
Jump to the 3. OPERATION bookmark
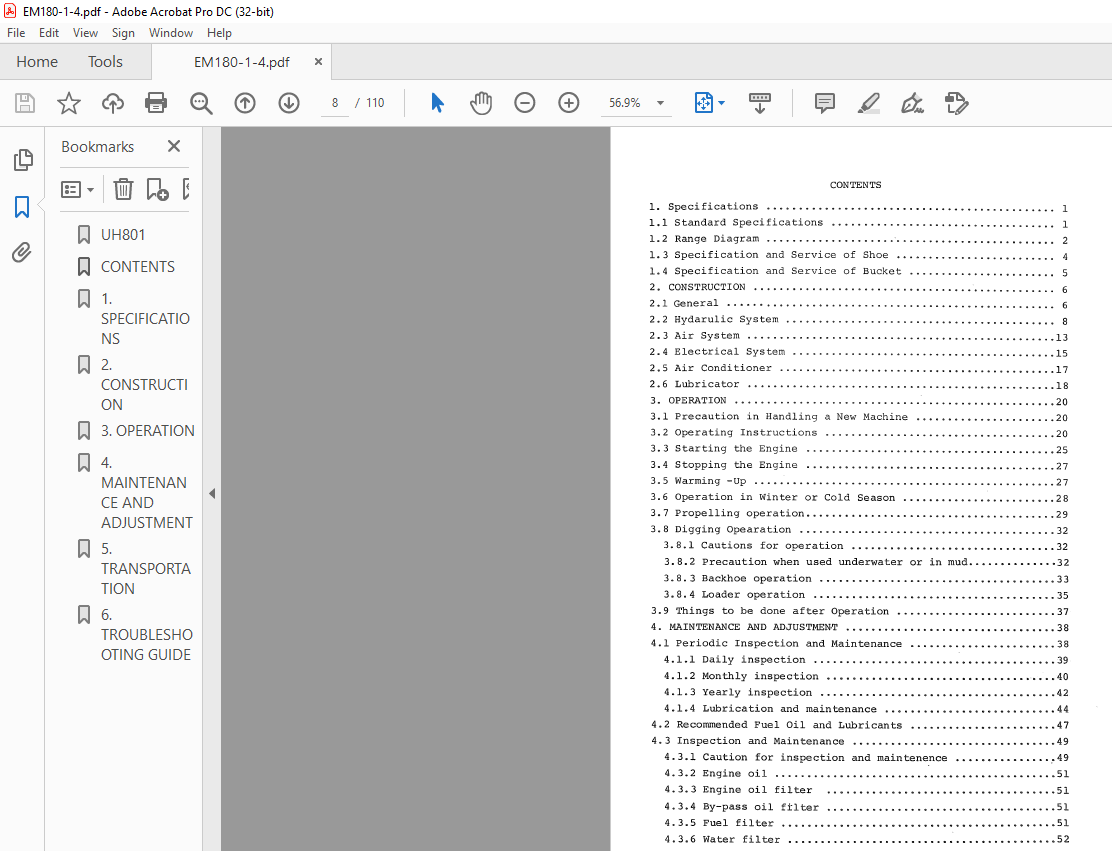click(148, 430)
